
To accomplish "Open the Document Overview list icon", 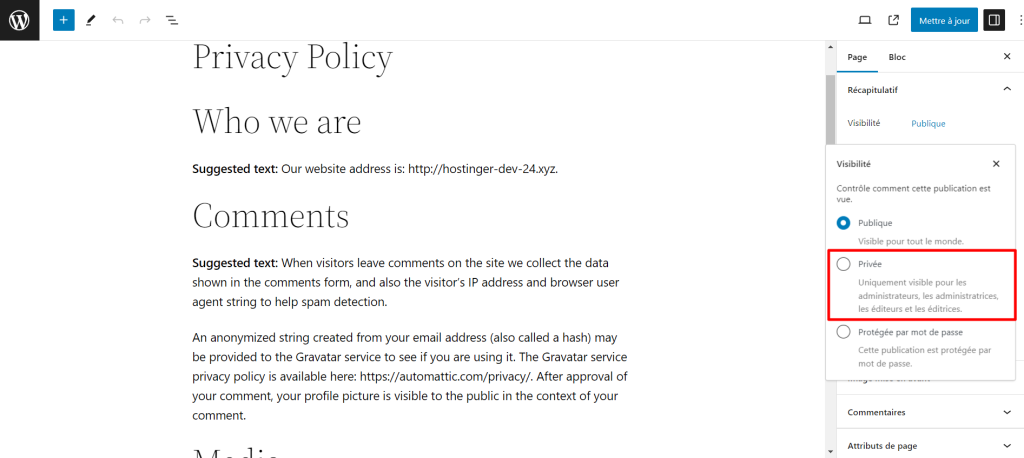I will click(172, 20).
